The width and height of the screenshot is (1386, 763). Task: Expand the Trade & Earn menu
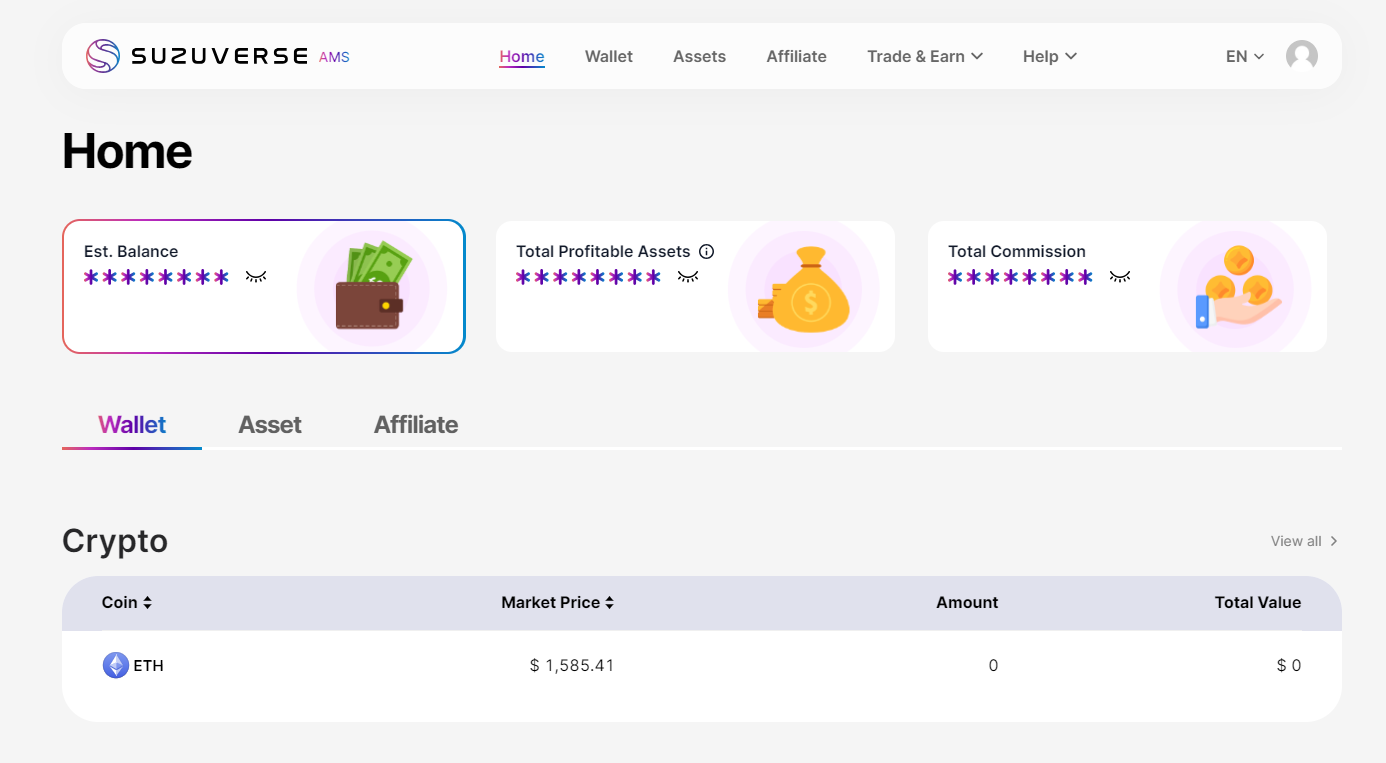click(924, 56)
